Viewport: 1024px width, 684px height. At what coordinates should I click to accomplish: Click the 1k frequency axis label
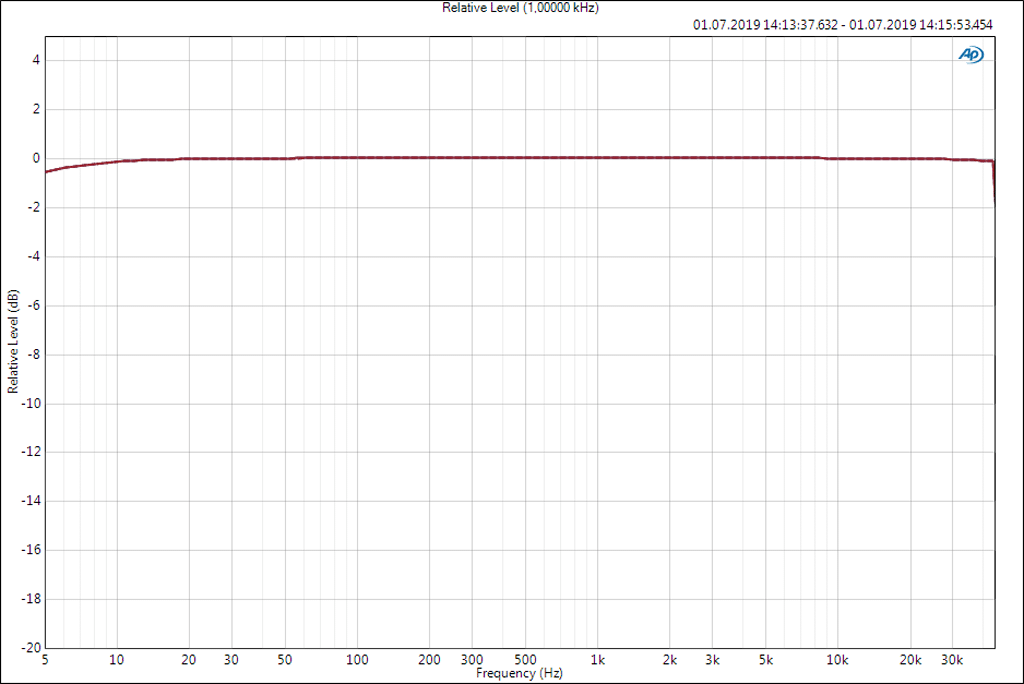(598, 660)
